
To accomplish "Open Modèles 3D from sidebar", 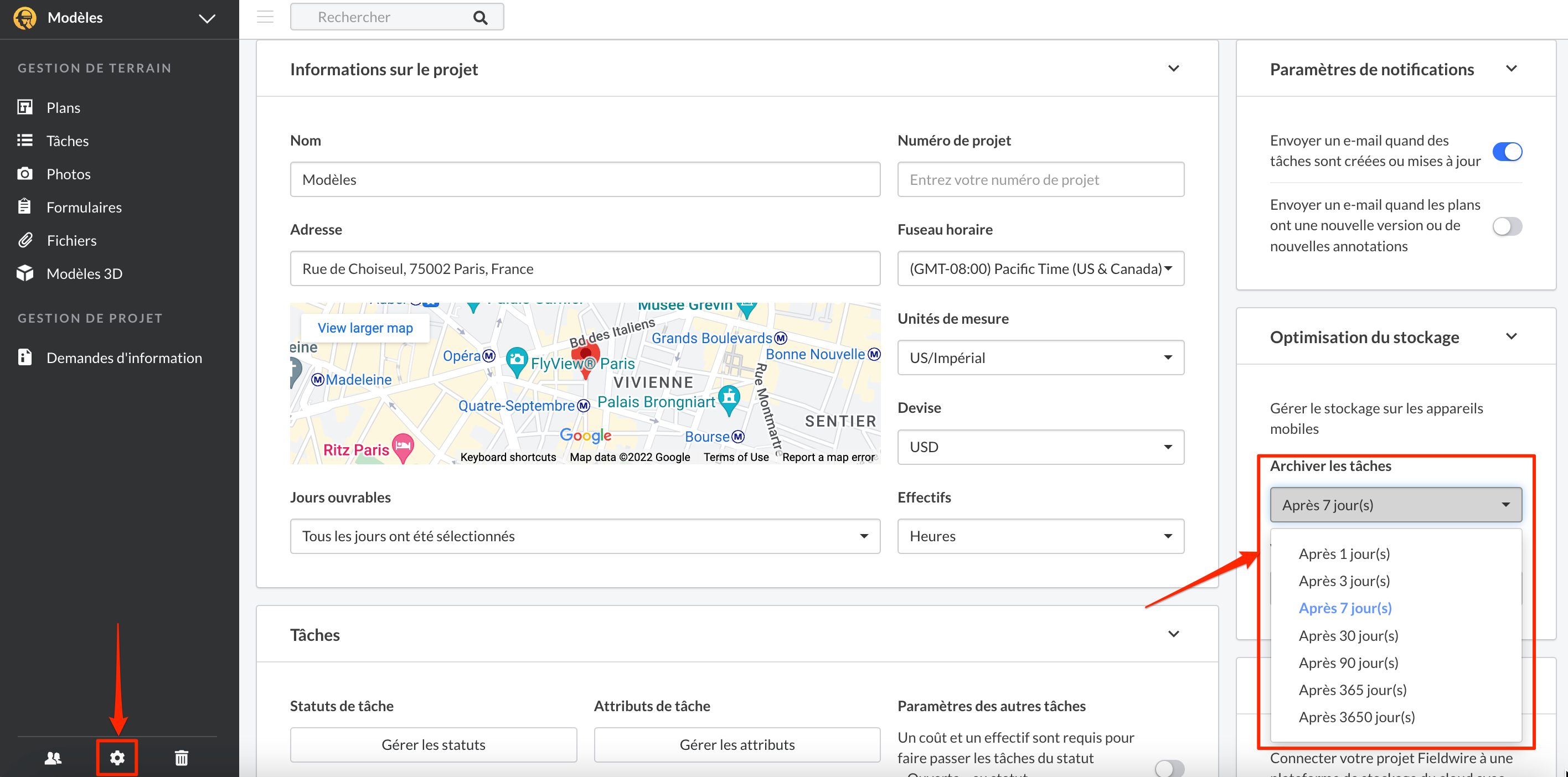I will (x=84, y=274).
